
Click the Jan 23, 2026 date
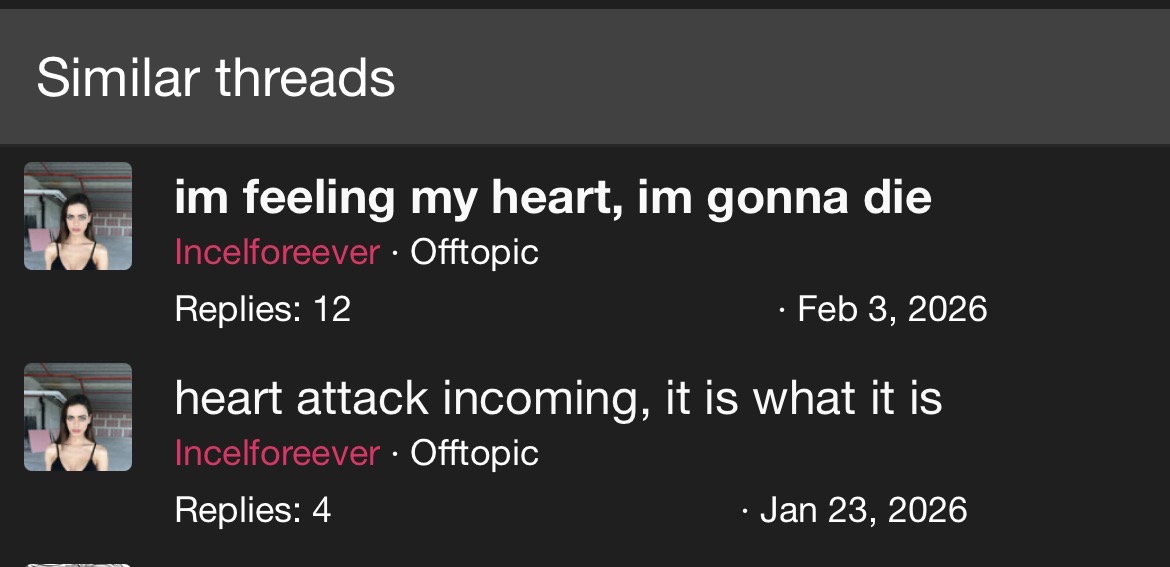pyautogui.click(x=863, y=510)
